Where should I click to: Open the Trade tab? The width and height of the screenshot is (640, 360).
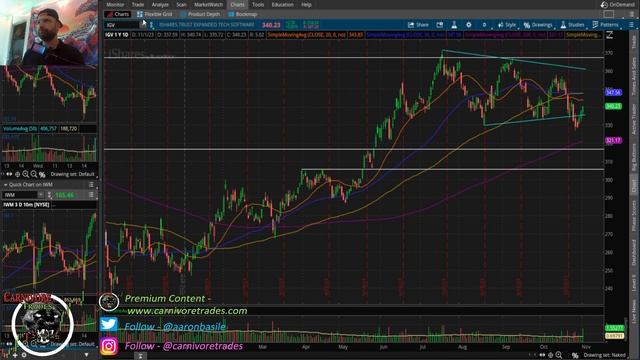point(138,4)
